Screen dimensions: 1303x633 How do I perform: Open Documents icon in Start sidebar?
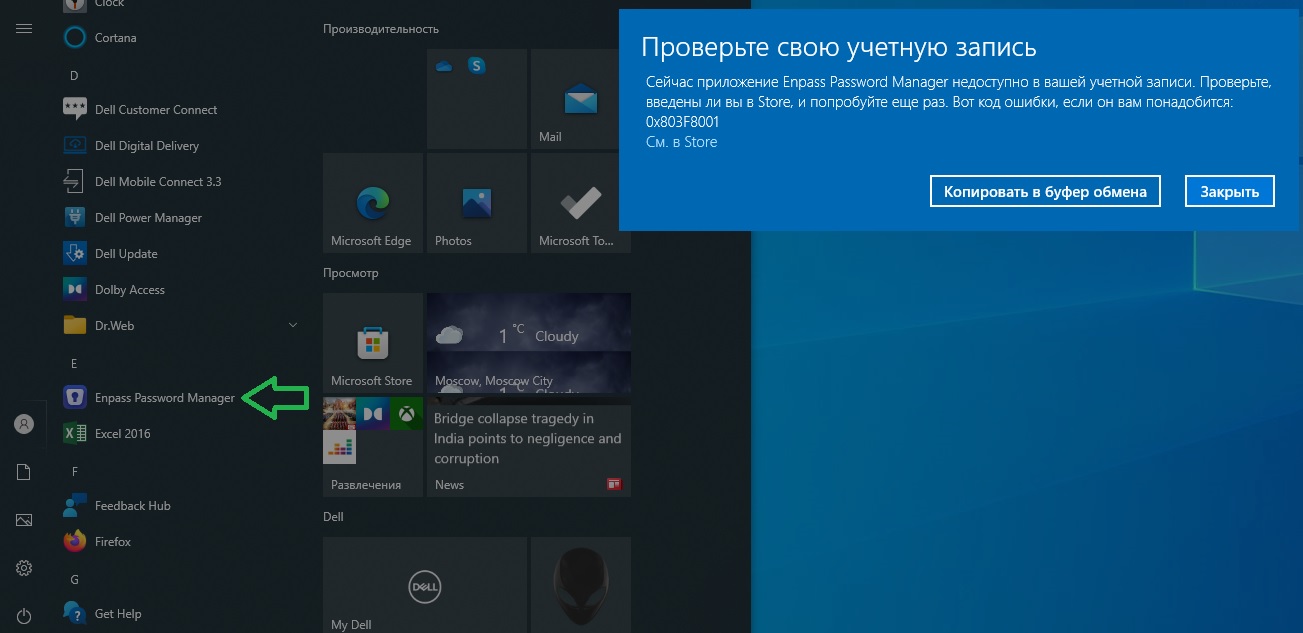click(x=24, y=472)
